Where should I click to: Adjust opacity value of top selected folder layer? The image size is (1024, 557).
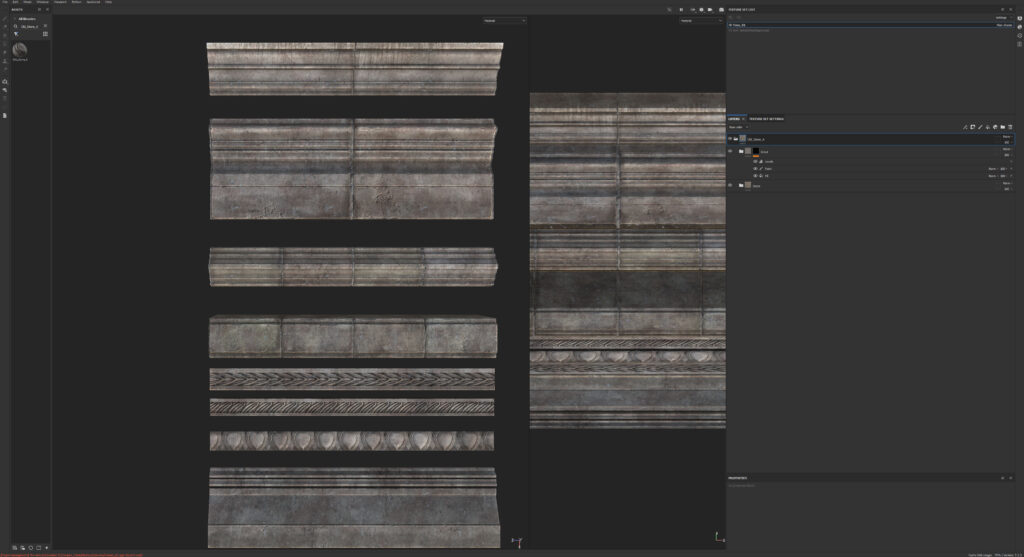[1007, 142]
